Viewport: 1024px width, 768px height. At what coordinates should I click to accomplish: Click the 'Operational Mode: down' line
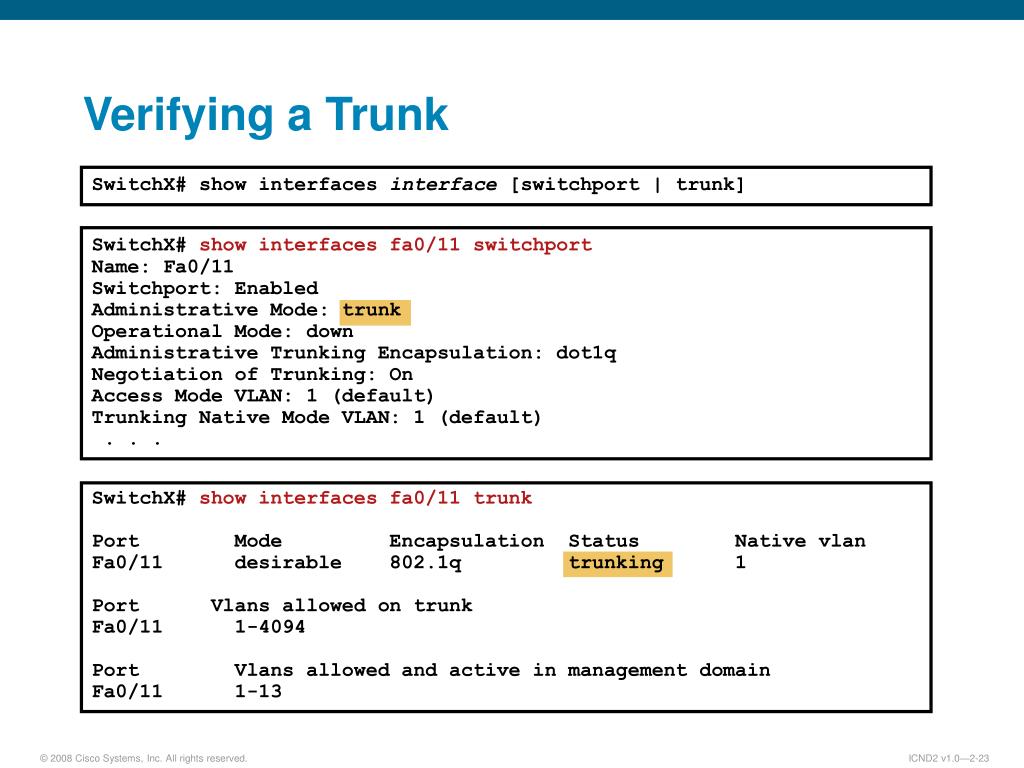pyautogui.click(x=222, y=331)
